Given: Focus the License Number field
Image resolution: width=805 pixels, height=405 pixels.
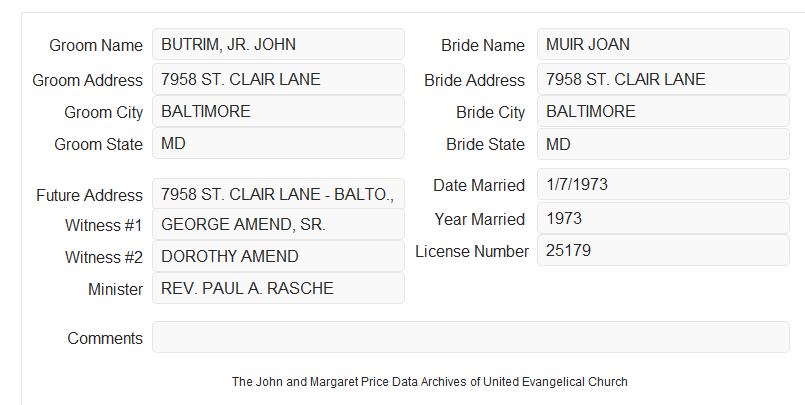Looking at the screenshot, I should point(663,250).
